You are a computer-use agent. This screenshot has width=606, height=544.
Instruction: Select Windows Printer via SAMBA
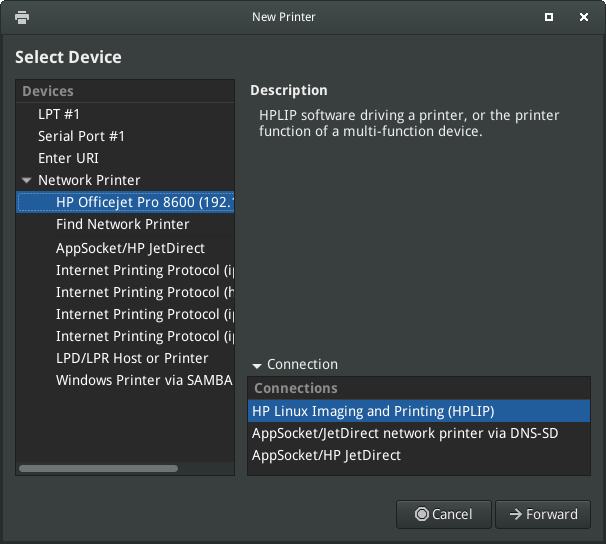point(125,380)
